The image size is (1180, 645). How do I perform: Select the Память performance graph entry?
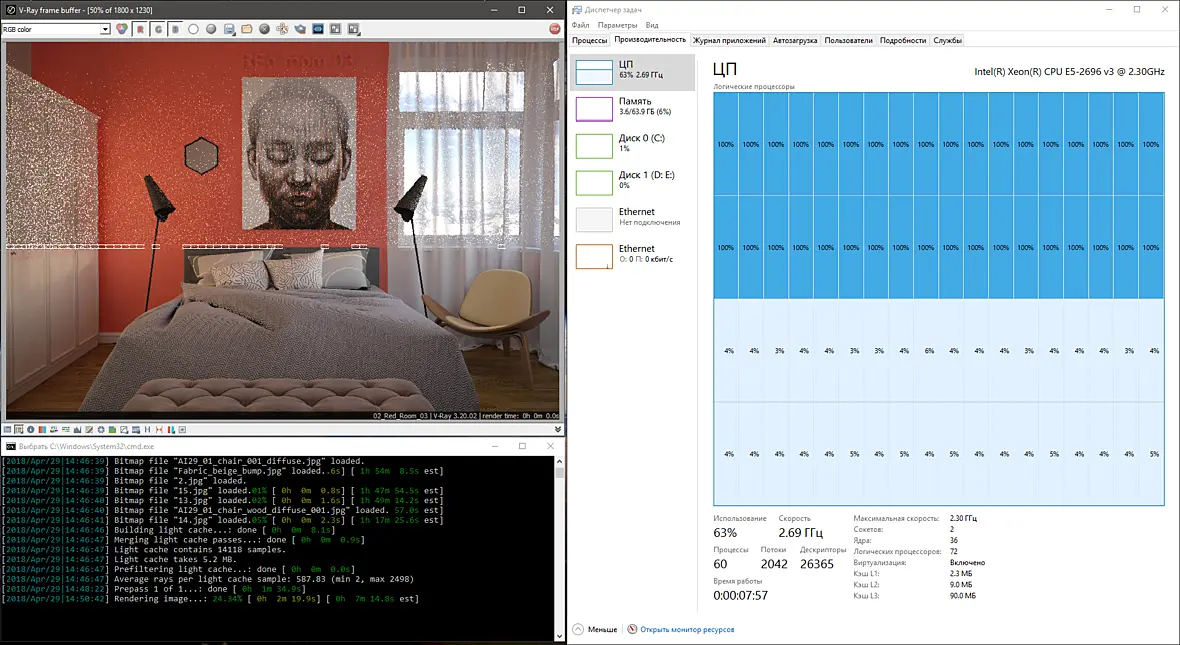coord(632,108)
